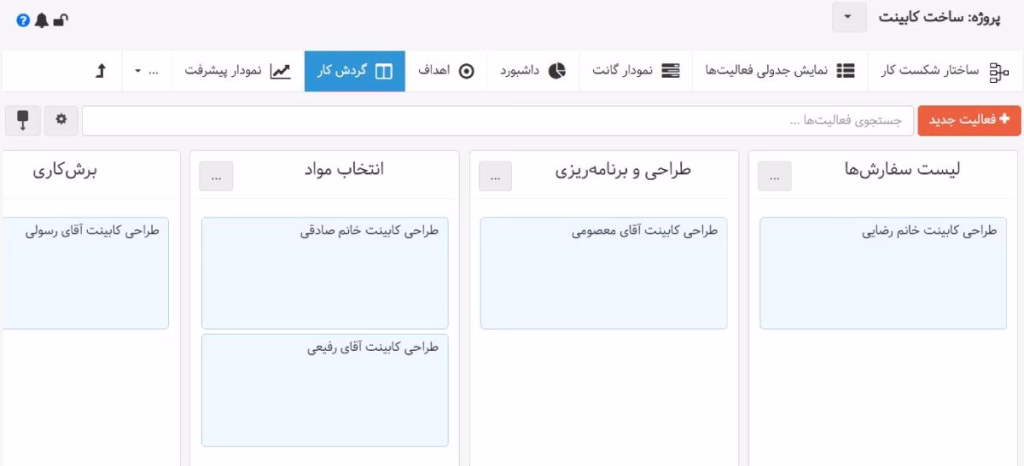Screen dimensions: 1024x466
Task: Click the unlocked padlock icon
Action: (x=61, y=21)
